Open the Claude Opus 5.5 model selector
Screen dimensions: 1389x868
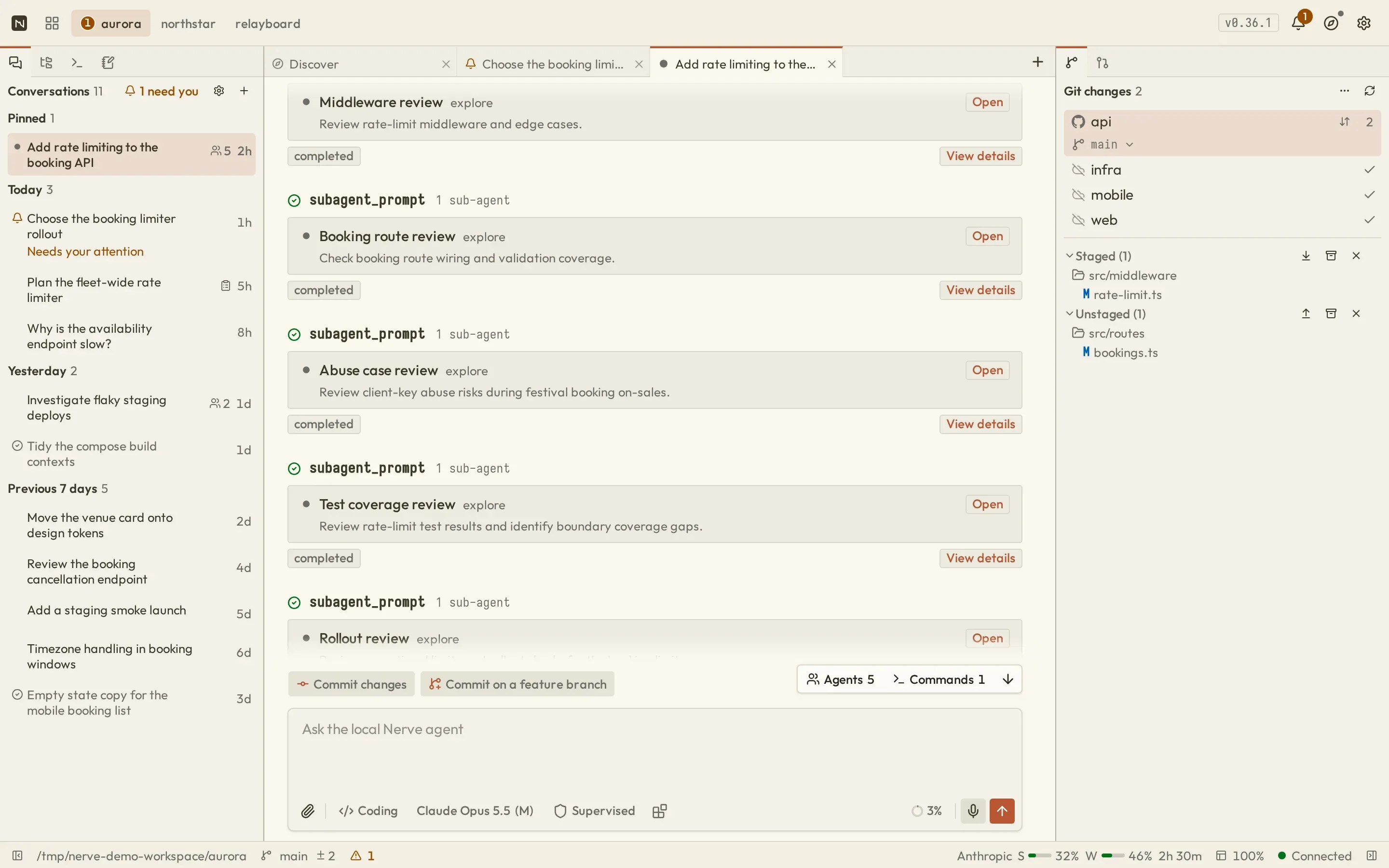tap(475, 811)
